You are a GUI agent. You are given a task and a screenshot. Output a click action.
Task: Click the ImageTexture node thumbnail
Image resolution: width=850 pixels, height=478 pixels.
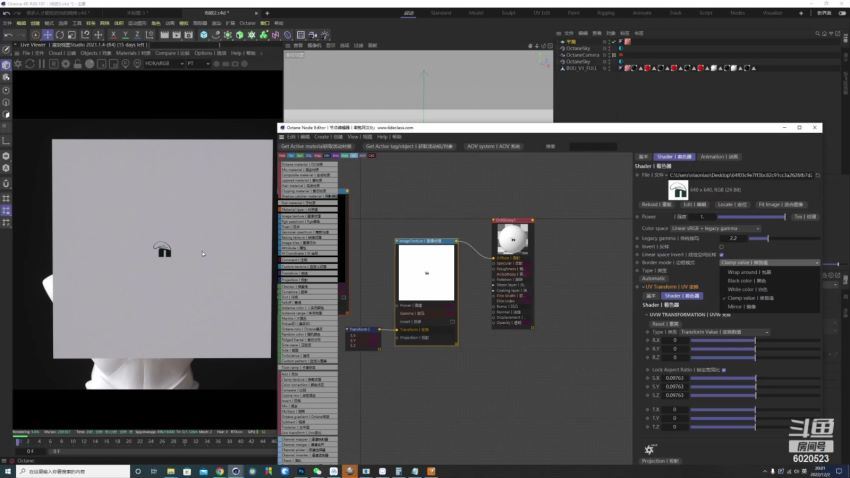click(x=427, y=272)
